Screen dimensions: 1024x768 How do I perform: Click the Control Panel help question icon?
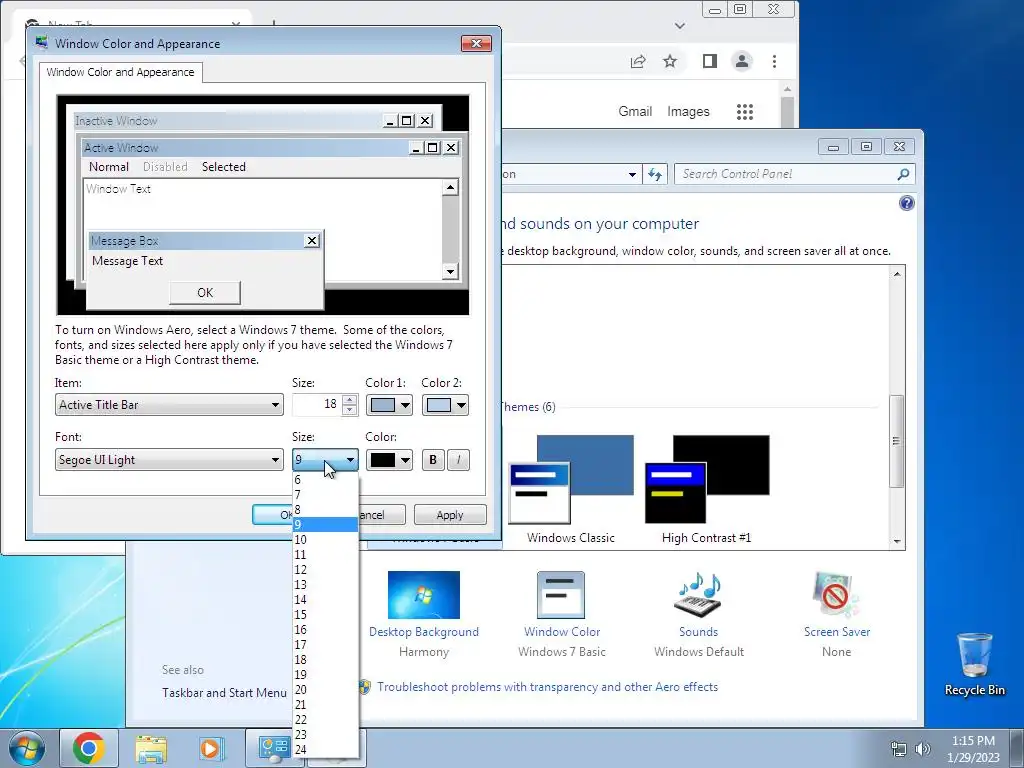[906, 203]
